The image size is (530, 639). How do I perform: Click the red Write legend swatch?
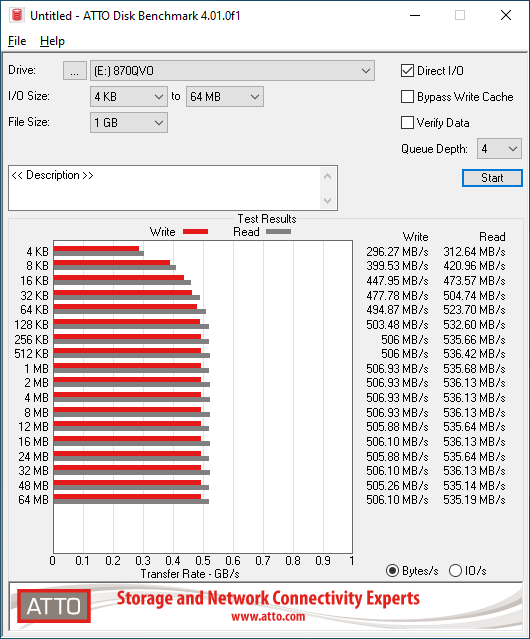tap(196, 231)
